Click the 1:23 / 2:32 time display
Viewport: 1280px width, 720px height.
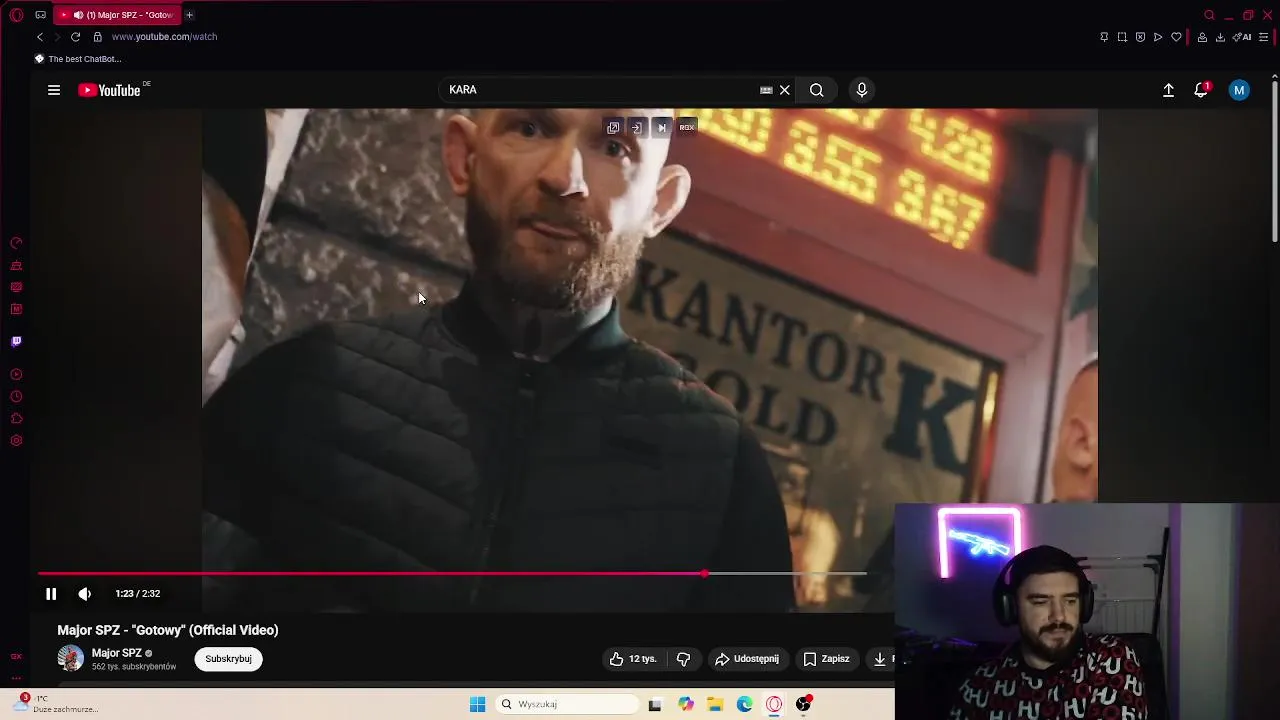138,594
